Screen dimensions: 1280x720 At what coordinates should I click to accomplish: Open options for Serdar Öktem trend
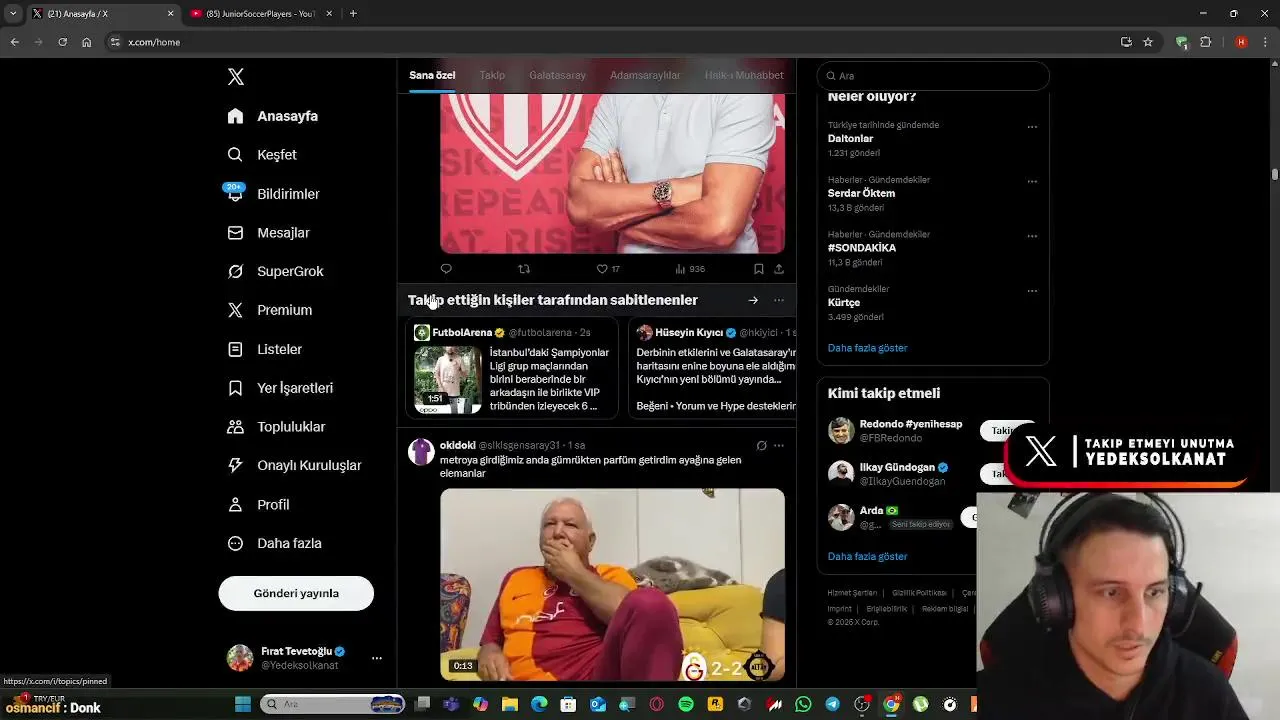(x=1032, y=182)
